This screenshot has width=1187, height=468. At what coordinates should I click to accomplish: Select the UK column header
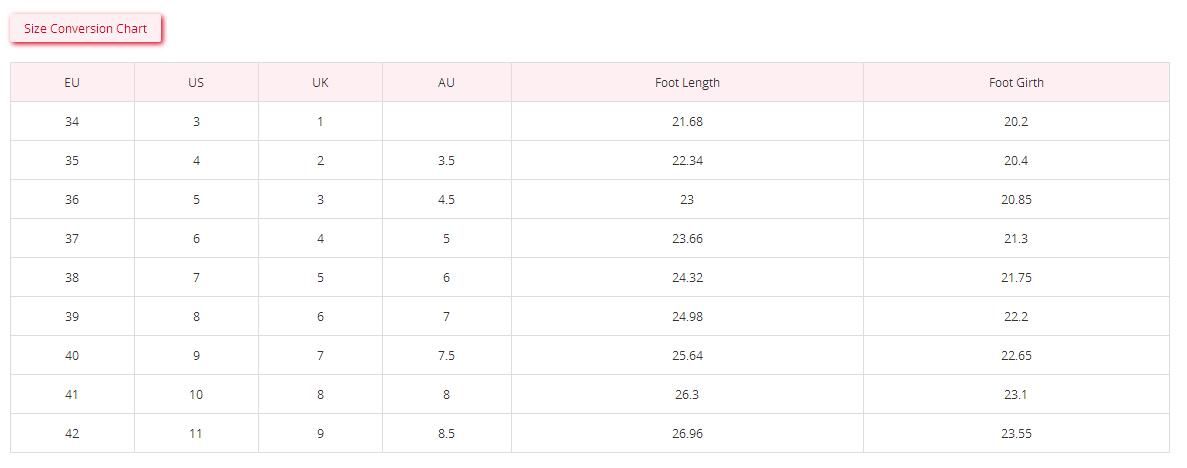[320, 83]
